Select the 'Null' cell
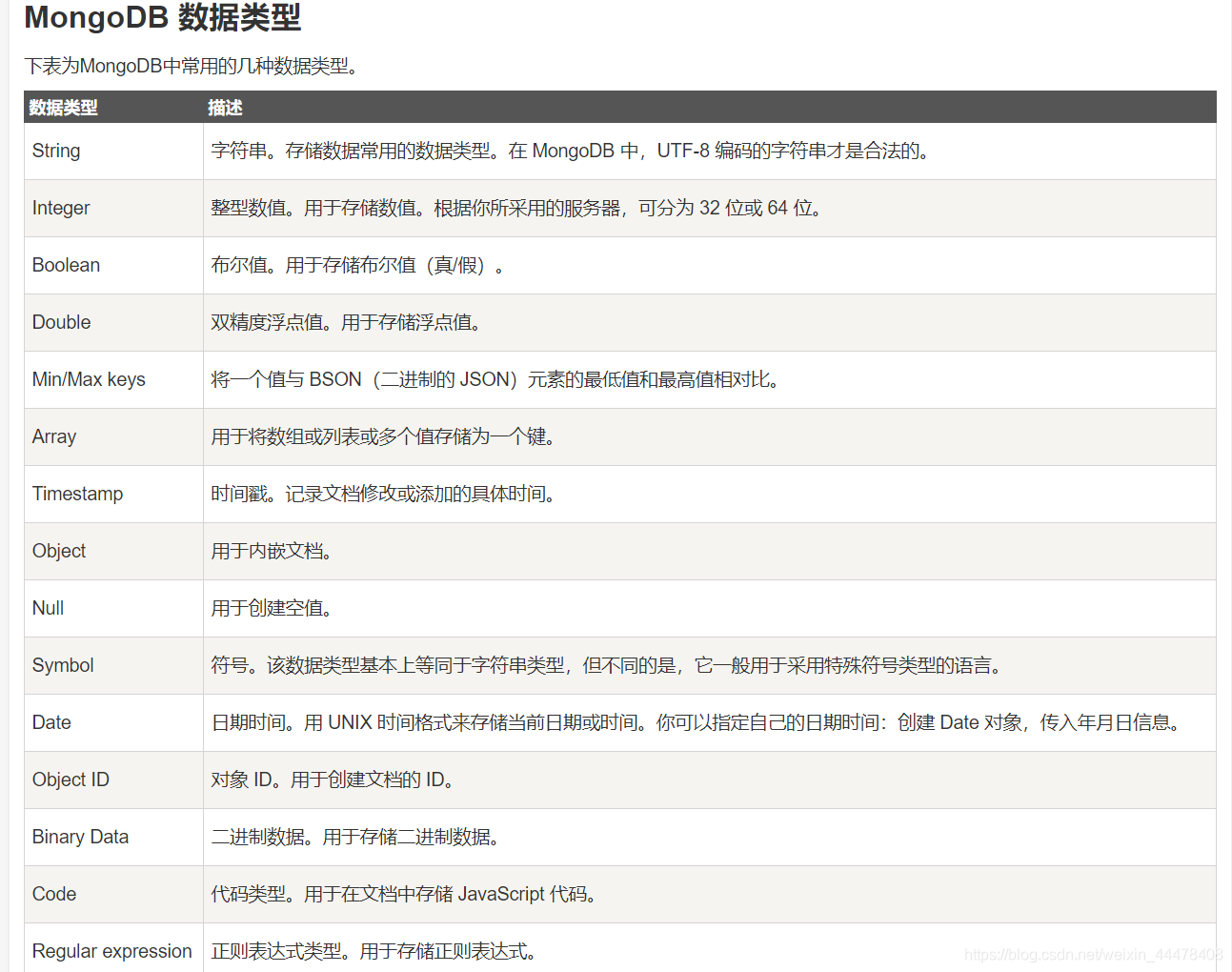The width and height of the screenshot is (1232, 972). point(113,608)
